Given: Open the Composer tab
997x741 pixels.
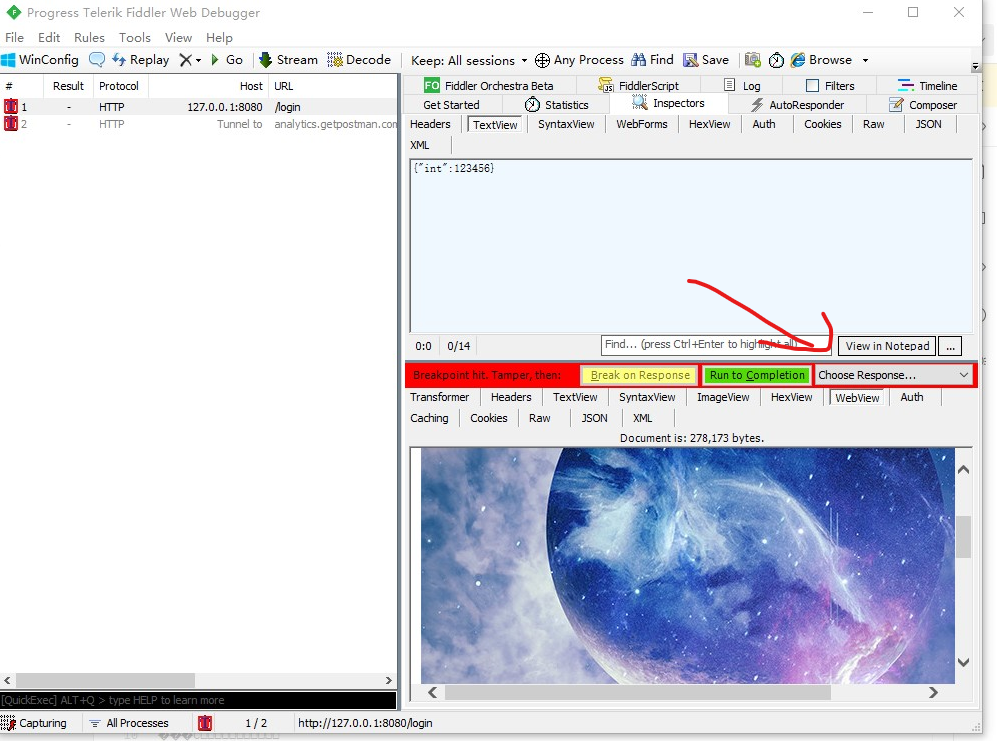Looking at the screenshot, I should (923, 105).
